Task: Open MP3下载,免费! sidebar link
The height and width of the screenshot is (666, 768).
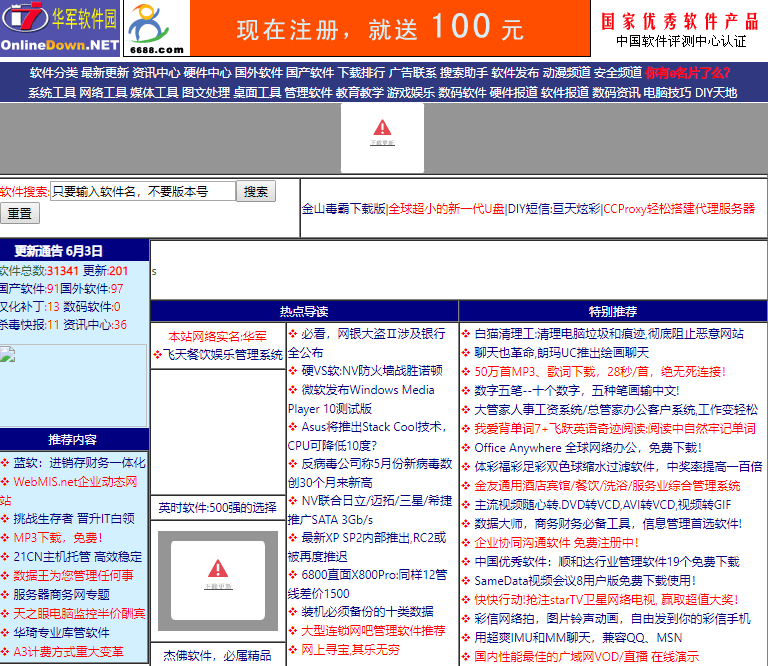Action: pyautogui.click(x=58, y=538)
